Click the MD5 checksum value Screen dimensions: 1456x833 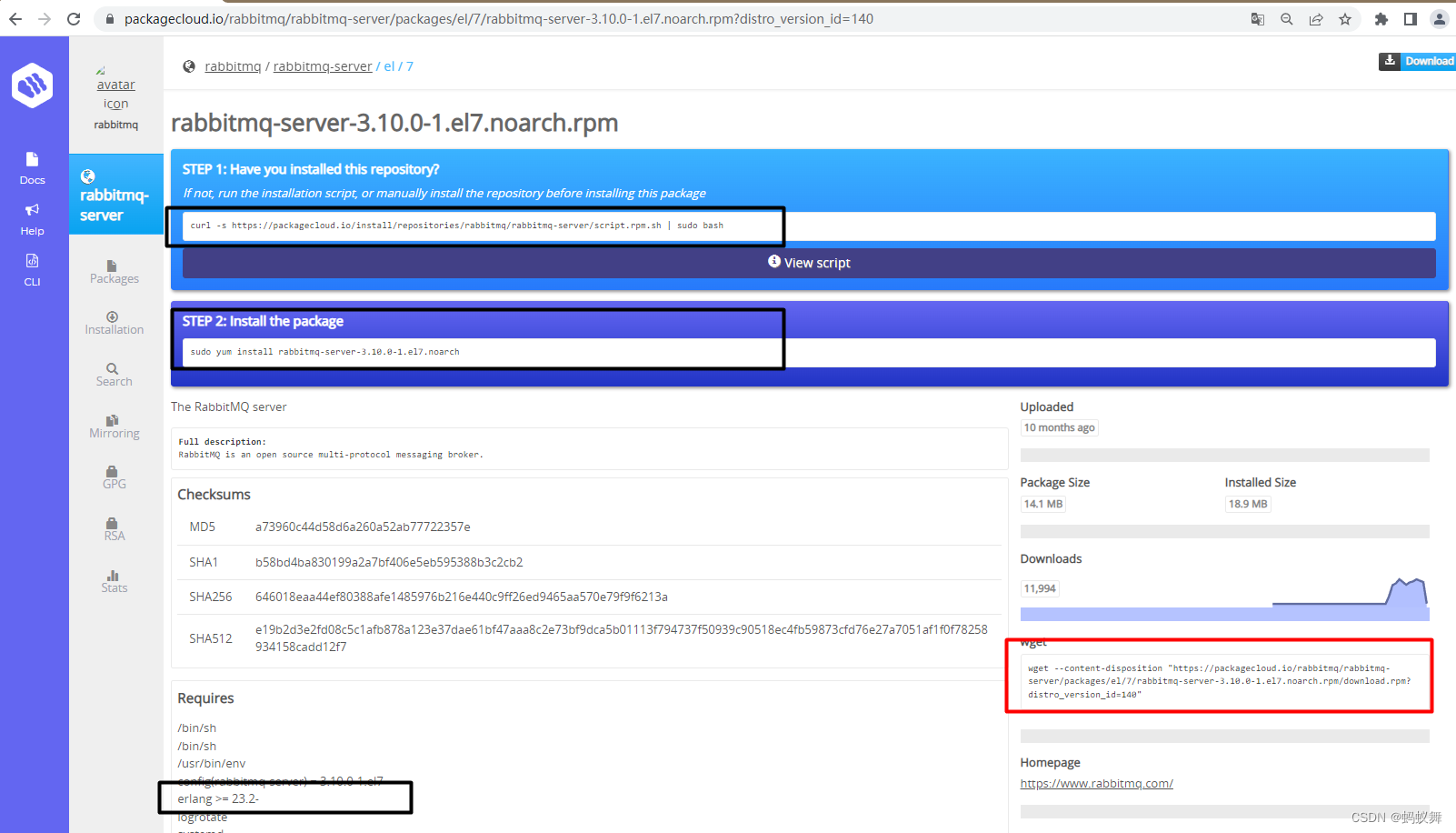363,527
